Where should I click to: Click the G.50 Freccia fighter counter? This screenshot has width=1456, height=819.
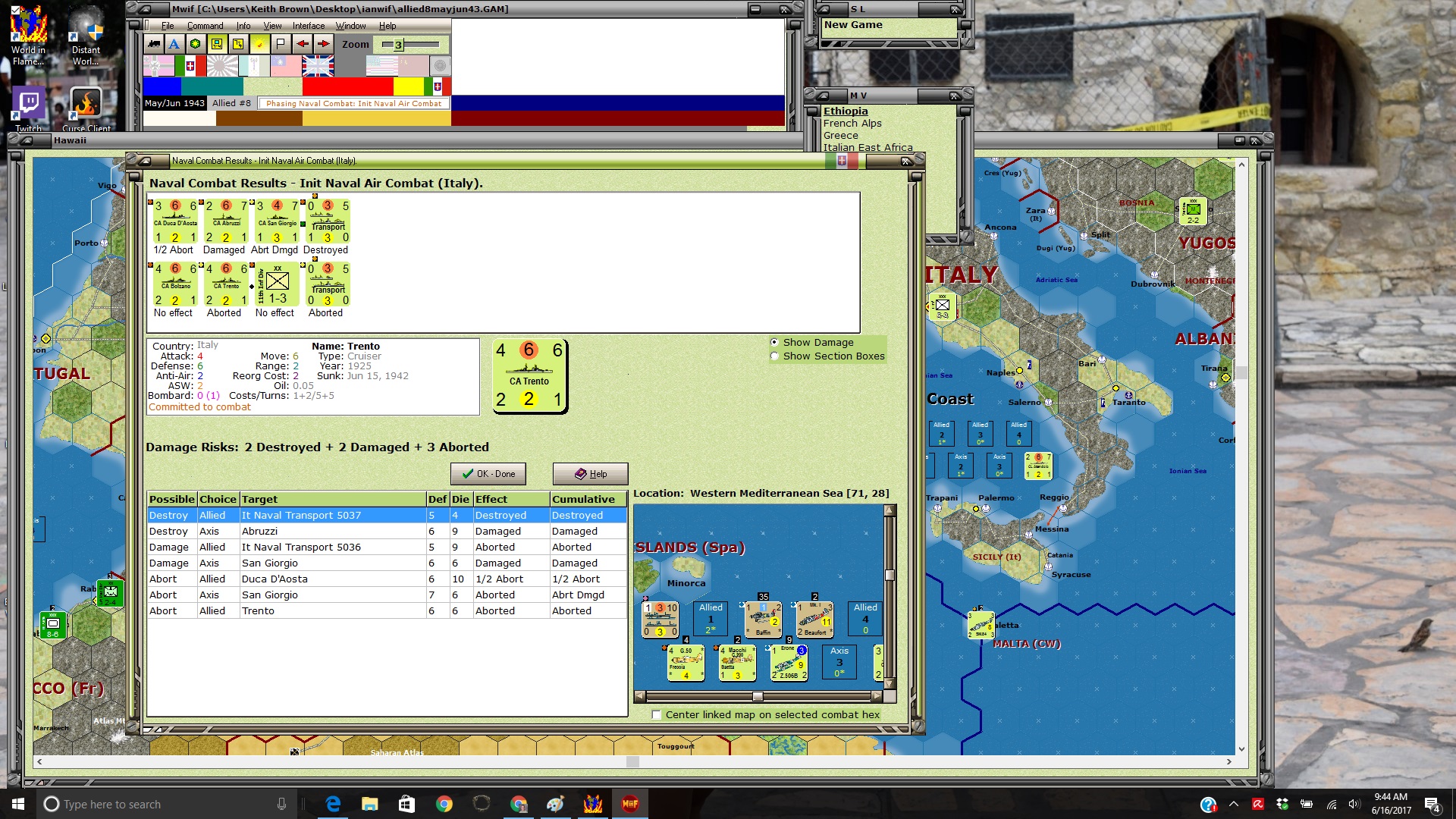[x=686, y=664]
